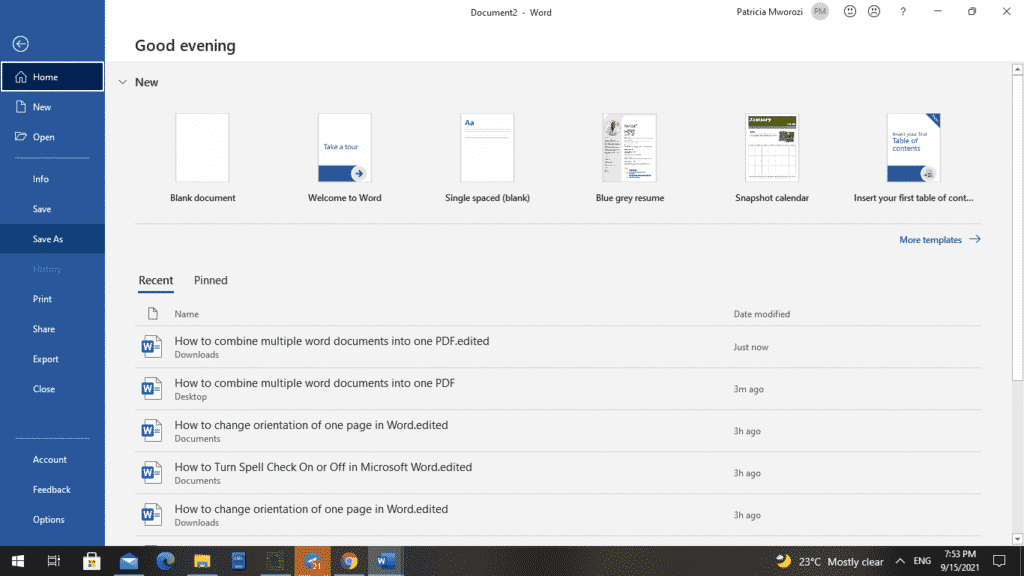The width and height of the screenshot is (1024, 576).
Task: Click the PM account avatar
Action: (x=819, y=12)
